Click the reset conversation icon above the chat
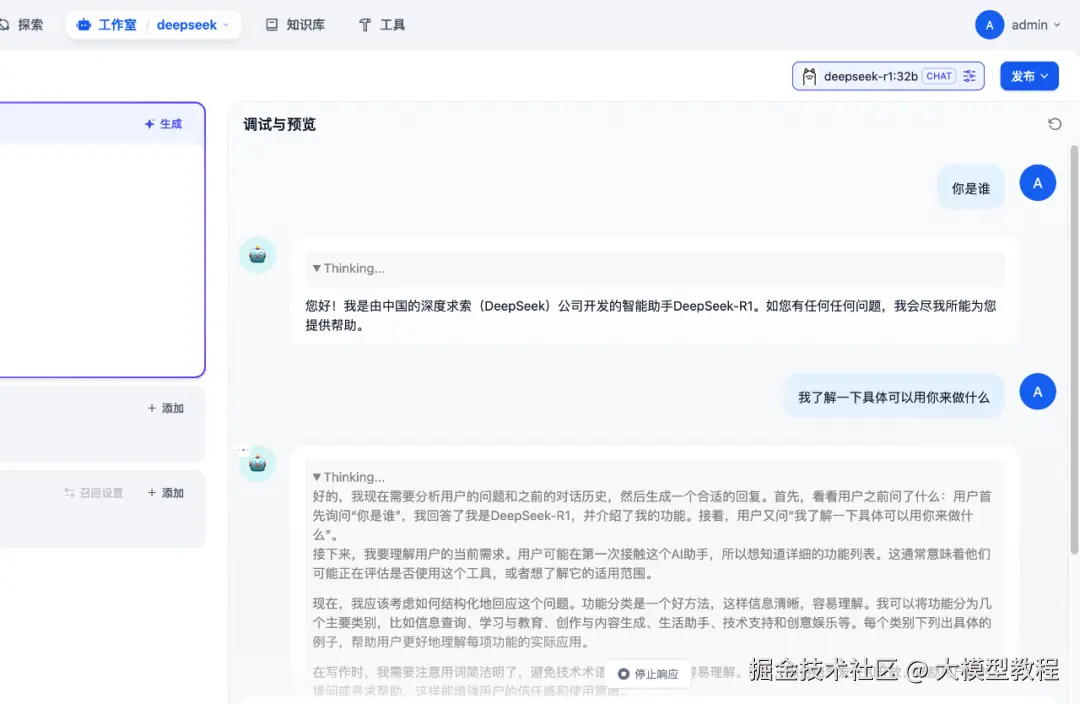Screen dimensions: 1080x704 (x=1055, y=124)
